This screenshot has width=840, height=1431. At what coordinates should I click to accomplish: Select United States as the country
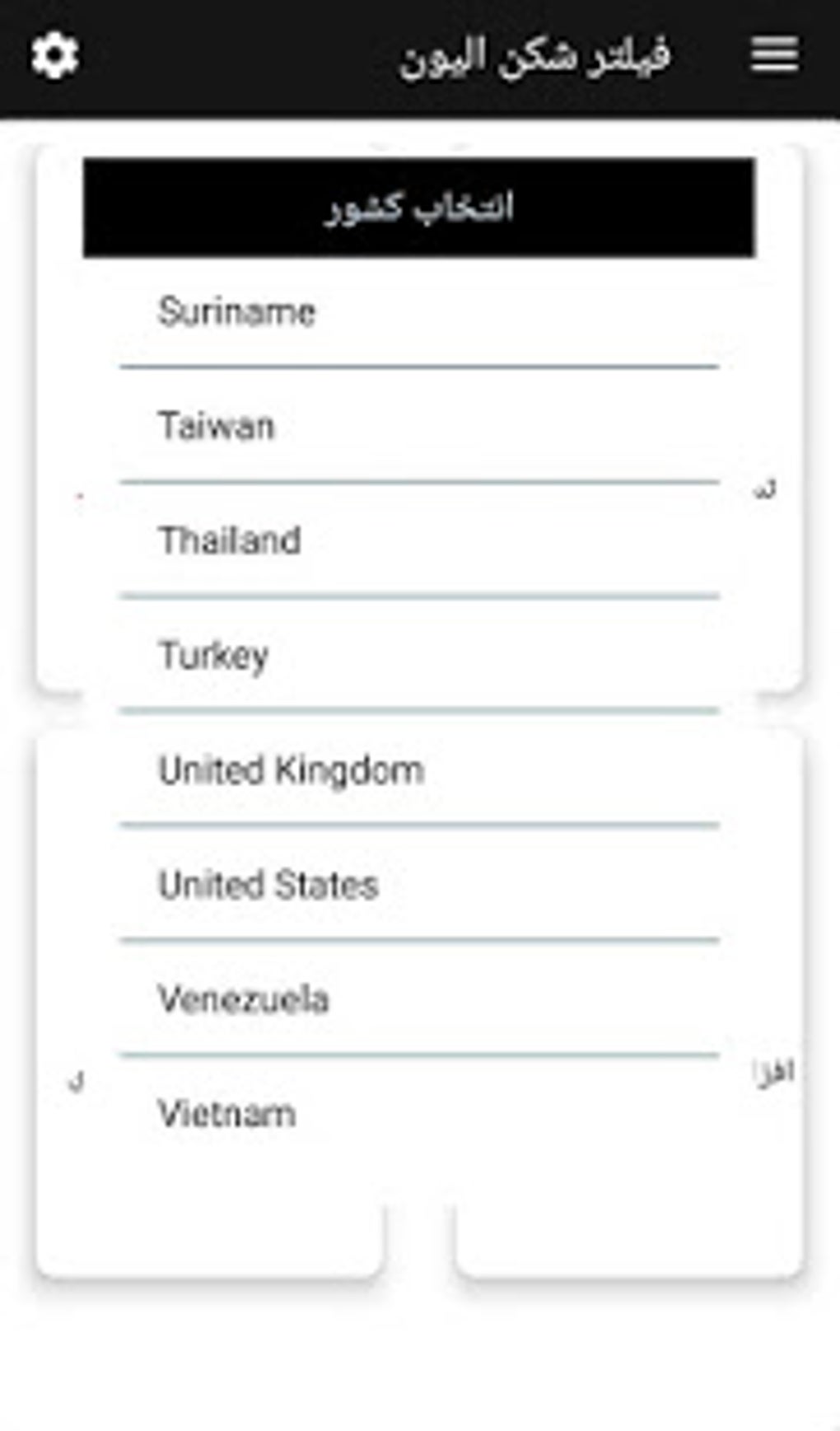tap(418, 885)
